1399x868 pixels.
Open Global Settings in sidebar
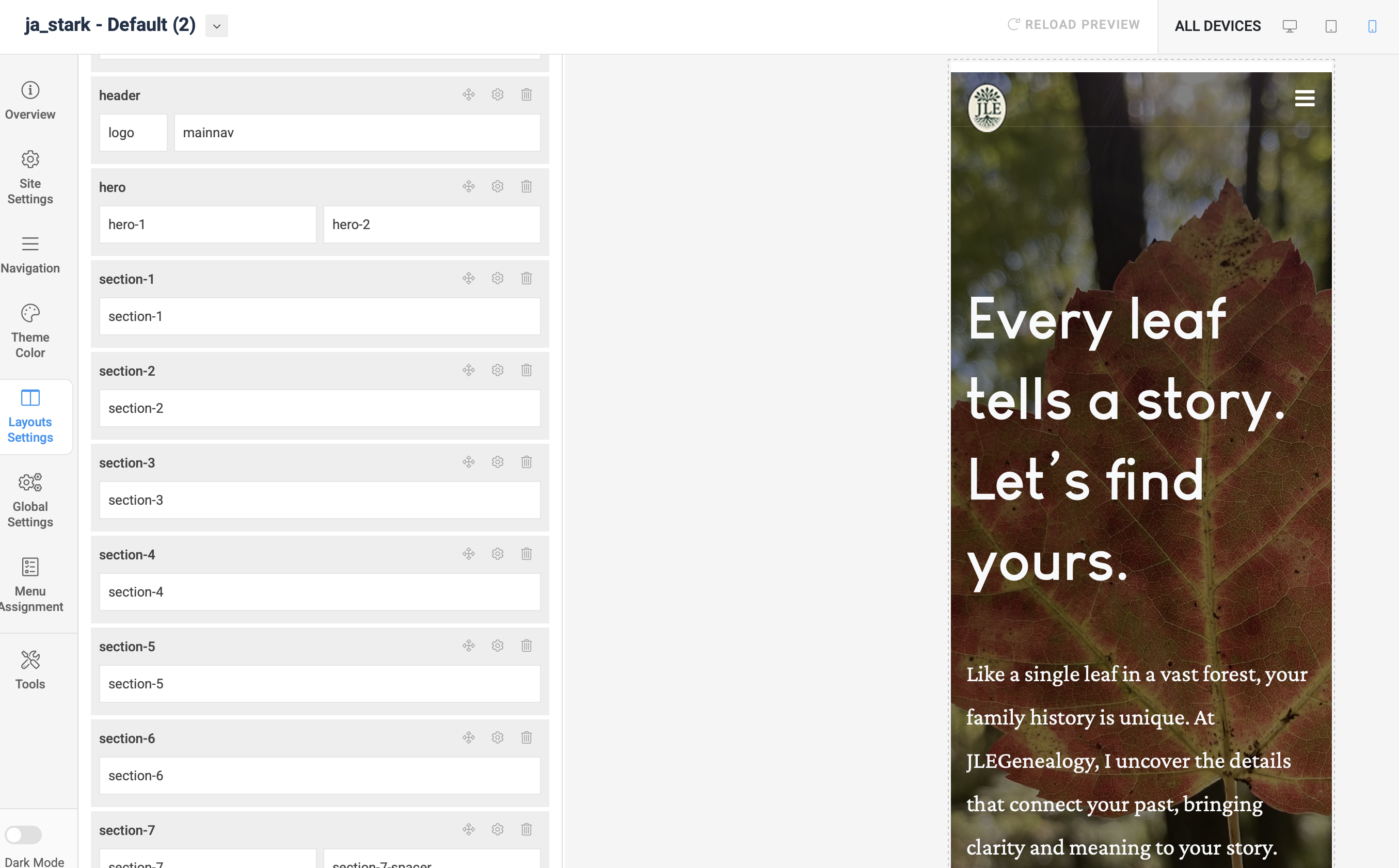click(x=30, y=500)
